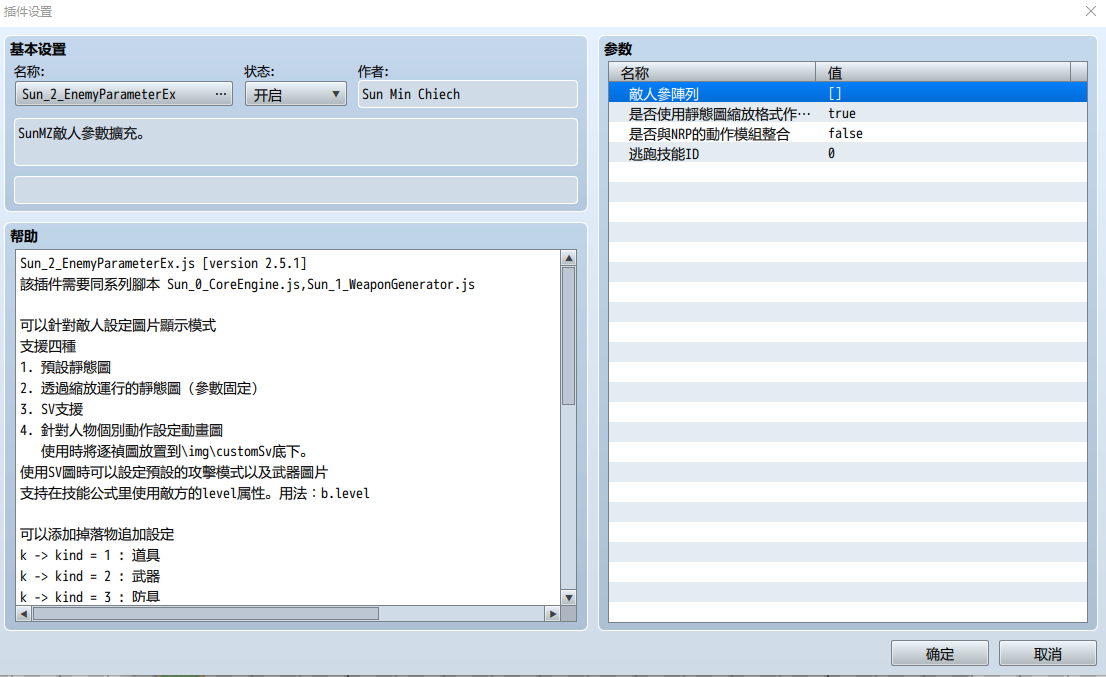The width and height of the screenshot is (1106, 677).
Task: Click the 值 column header in parameters
Action: click(943, 72)
